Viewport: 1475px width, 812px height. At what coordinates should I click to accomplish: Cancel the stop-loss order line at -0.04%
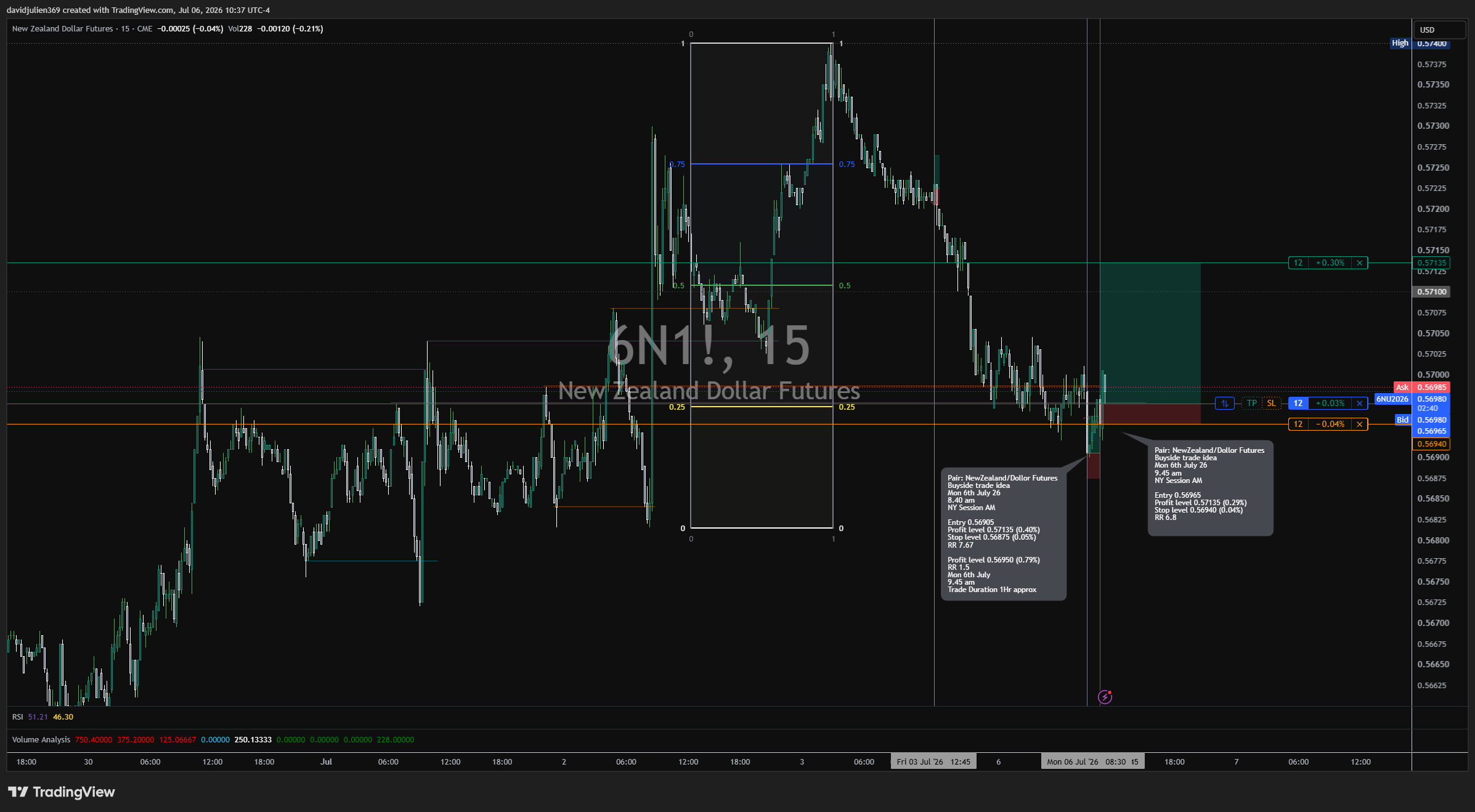pos(1360,424)
